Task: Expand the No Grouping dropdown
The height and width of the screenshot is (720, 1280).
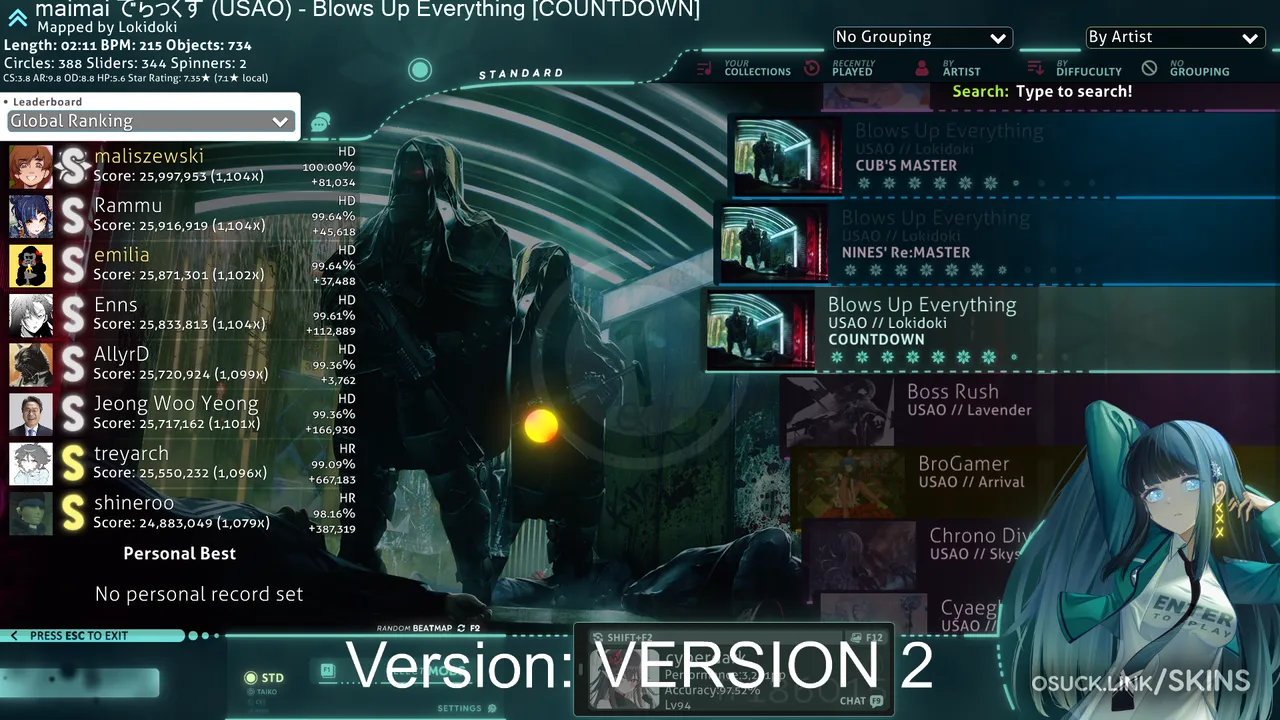Action: [923, 37]
